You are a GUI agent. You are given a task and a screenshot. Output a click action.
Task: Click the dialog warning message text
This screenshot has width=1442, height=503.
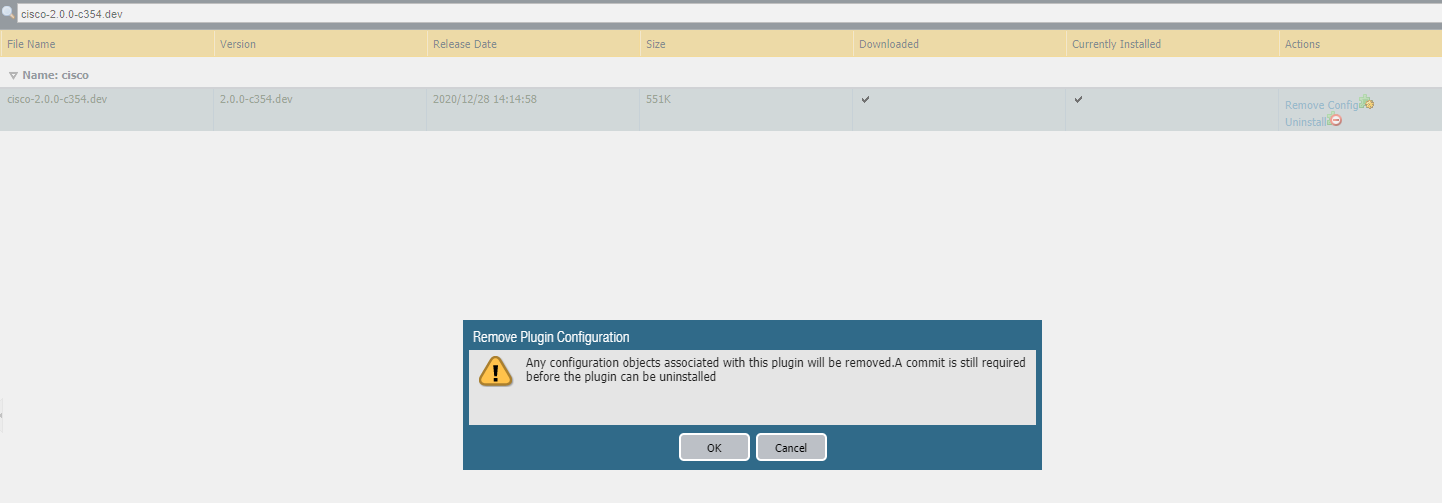[776, 370]
